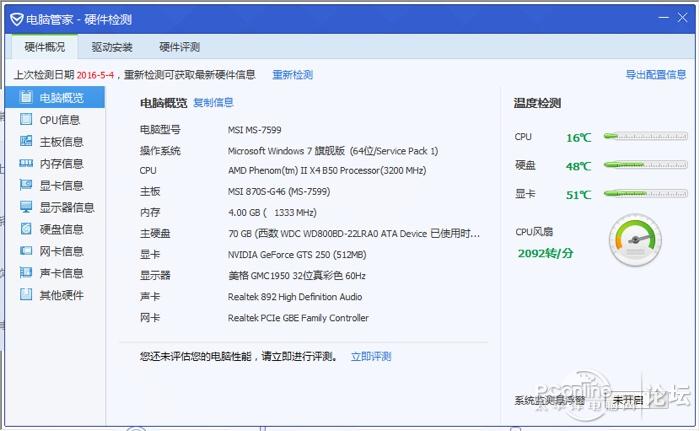The width and height of the screenshot is (700, 431).
Task: Click the 立即评测 link
Action: (x=371, y=356)
